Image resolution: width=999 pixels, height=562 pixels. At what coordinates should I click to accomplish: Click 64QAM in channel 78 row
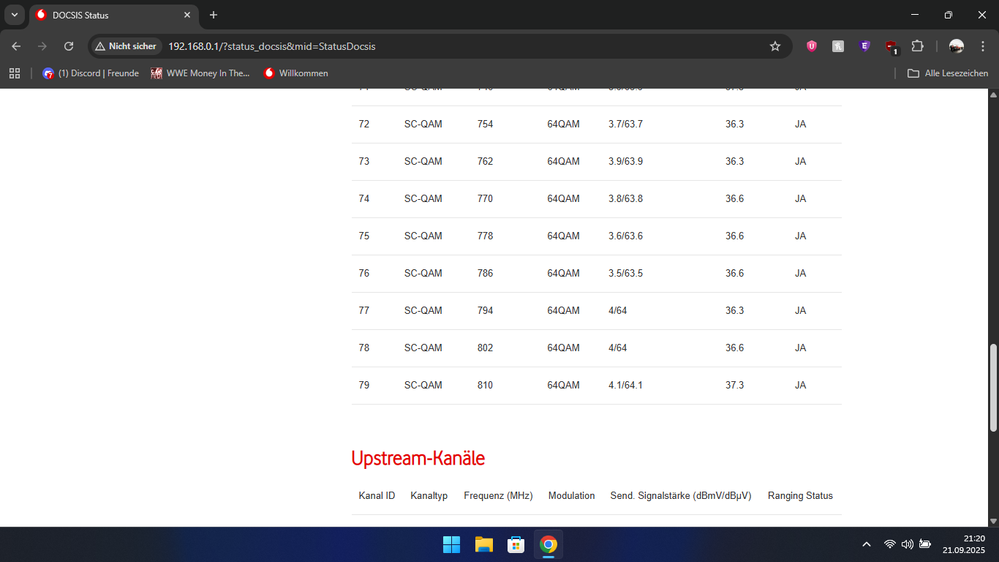coord(563,348)
